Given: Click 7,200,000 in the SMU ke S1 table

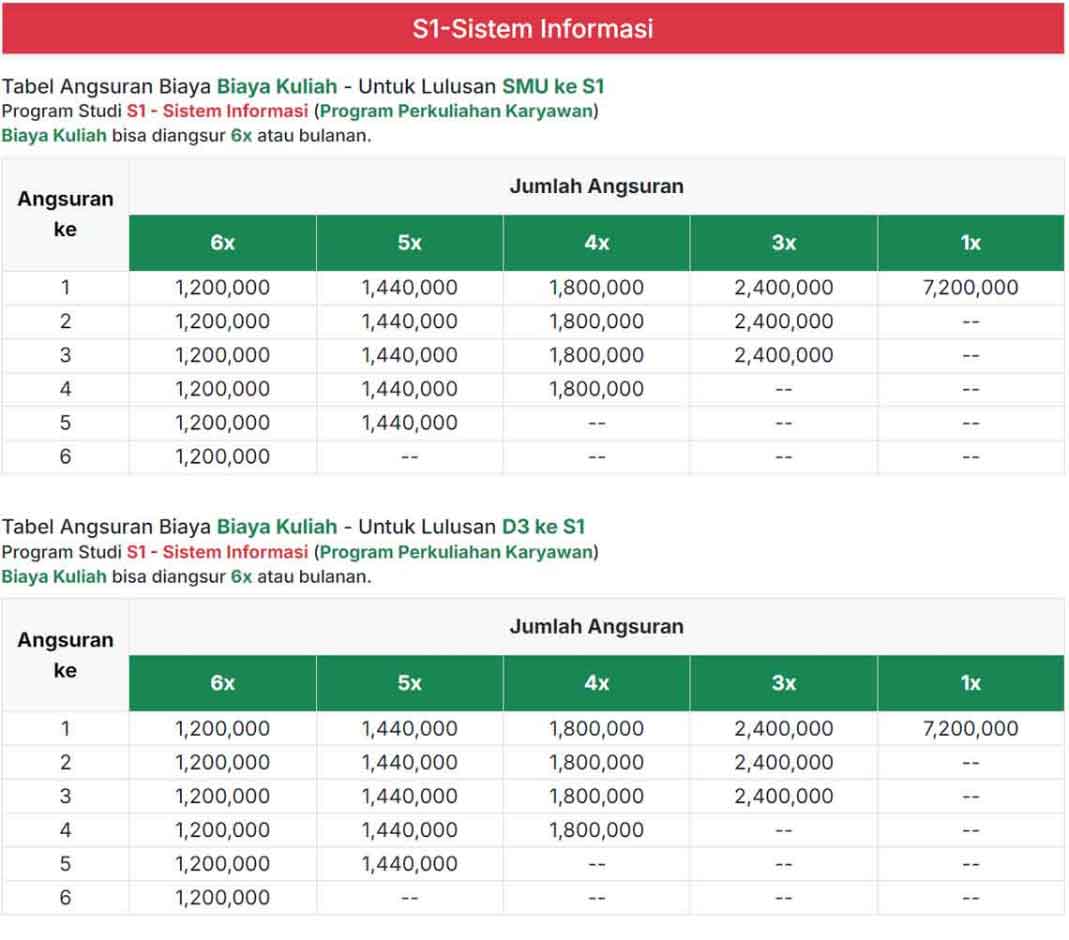Looking at the screenshot, I should [x=971, y=288].
